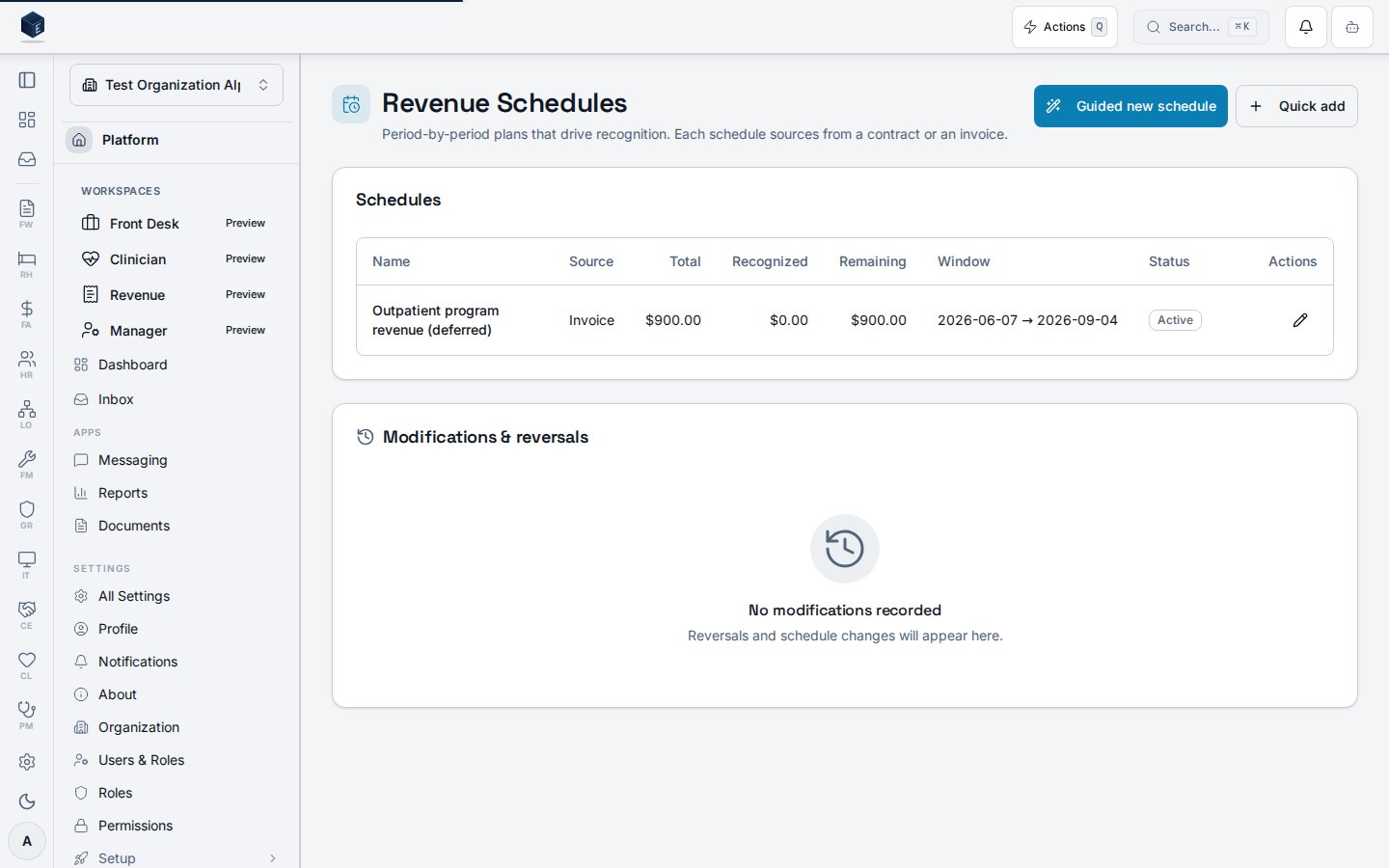The image size is (1389, 868).
Task: Open the Clinician workspace
Action: tap(177, 258)
